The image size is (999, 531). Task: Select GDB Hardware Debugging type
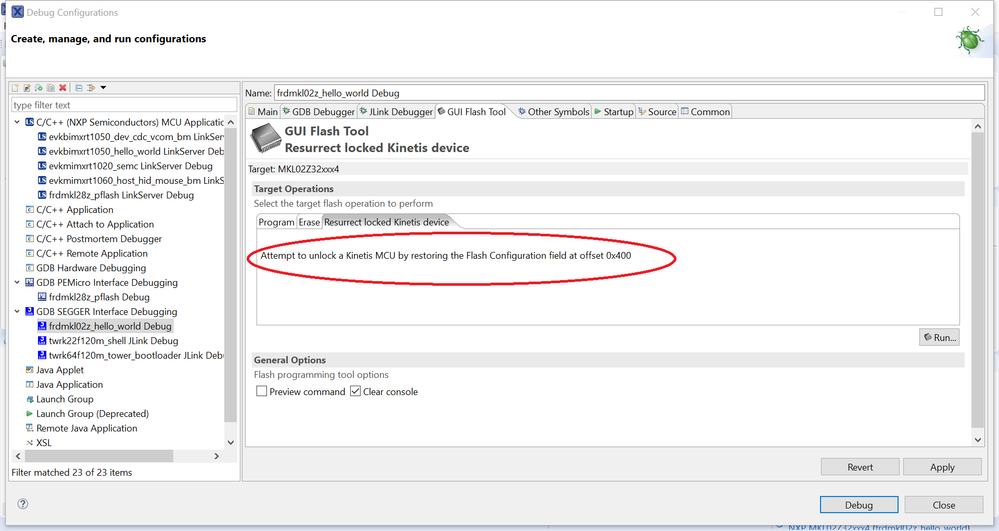click(85, 268)
